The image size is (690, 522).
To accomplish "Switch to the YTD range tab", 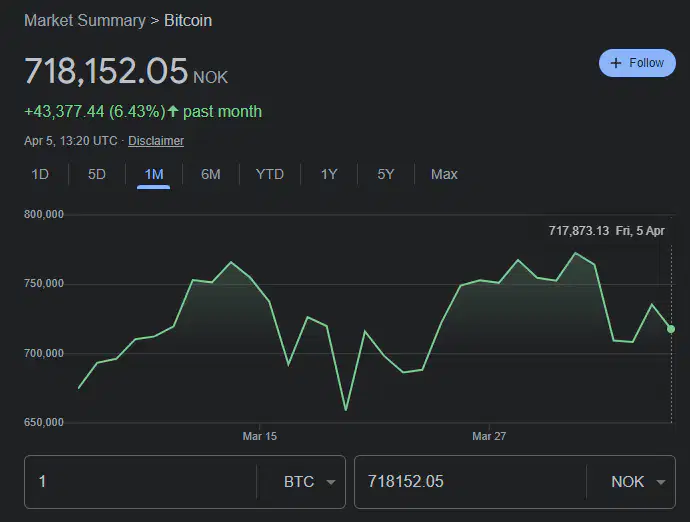I will 270,174.
